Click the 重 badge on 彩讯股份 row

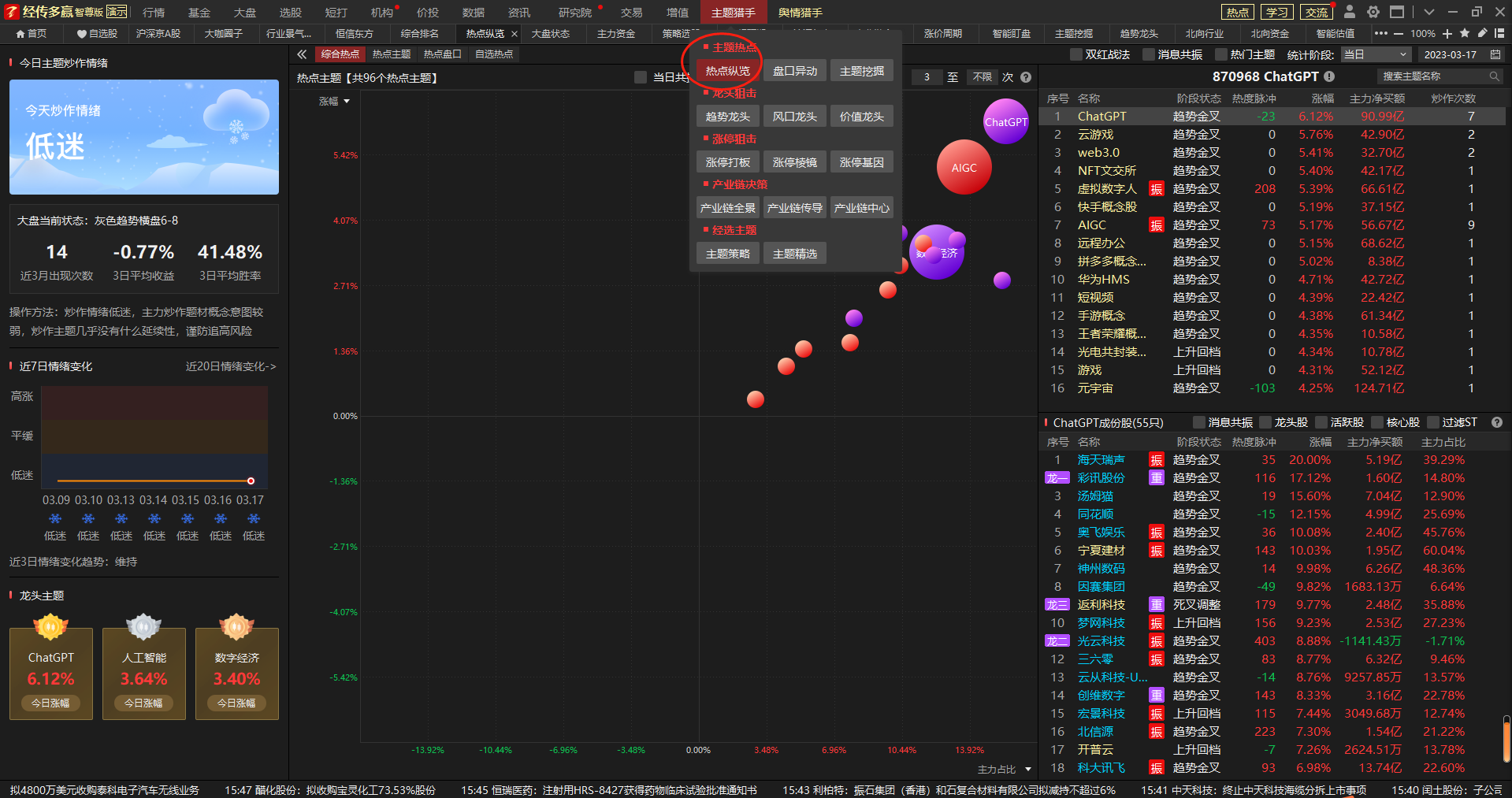point(1156,478)
